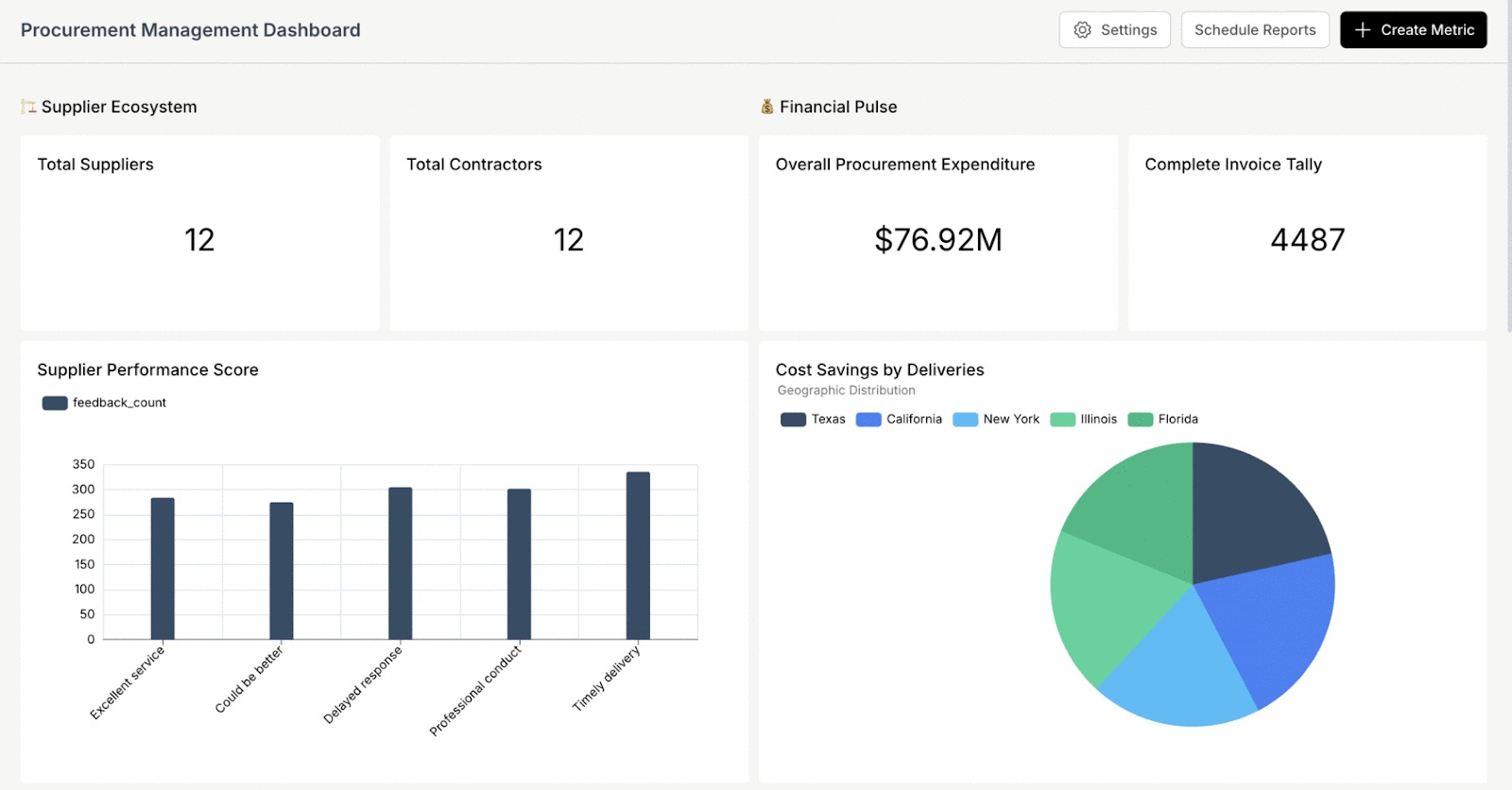Viewport: 1512px width, 790px height.
Task: Click the Procurement Management Dashboard title
Action: 191,30
